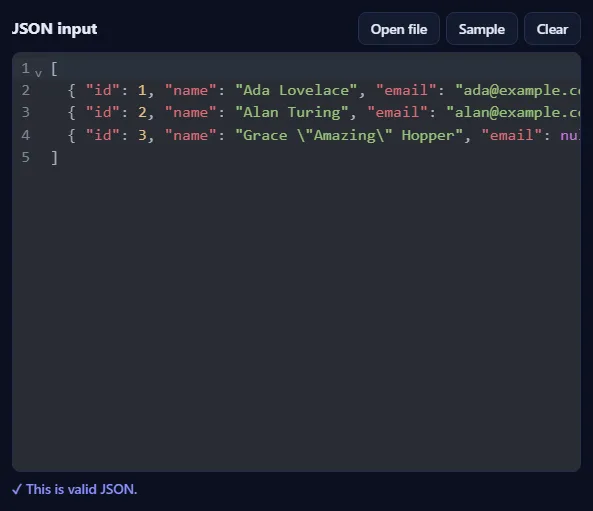Click the "alan@example" email value
This screenshot has height=511, width=593.
pyautogui.click(x=513, y=112)
